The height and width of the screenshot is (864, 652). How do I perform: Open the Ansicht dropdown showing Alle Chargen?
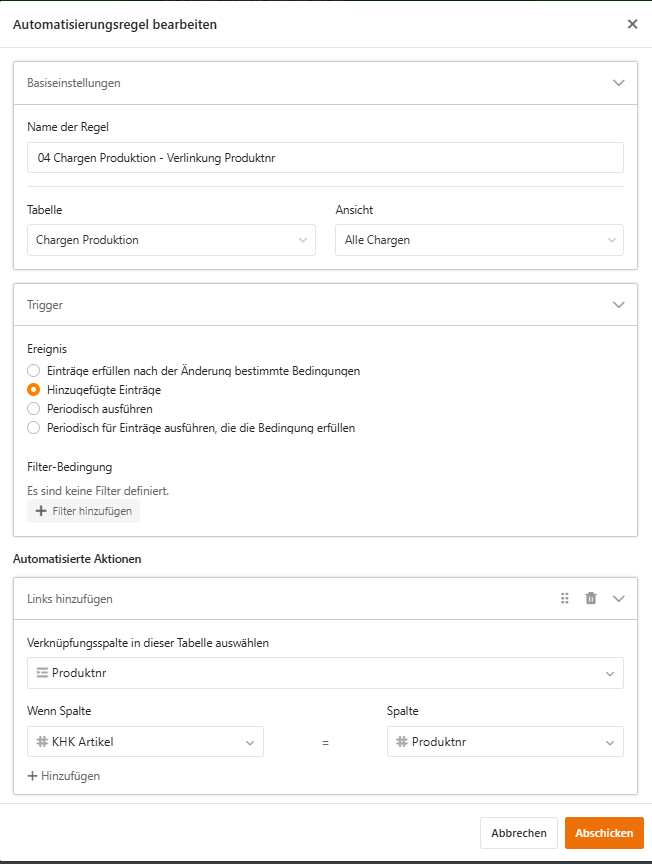click(x=479, y=240)
